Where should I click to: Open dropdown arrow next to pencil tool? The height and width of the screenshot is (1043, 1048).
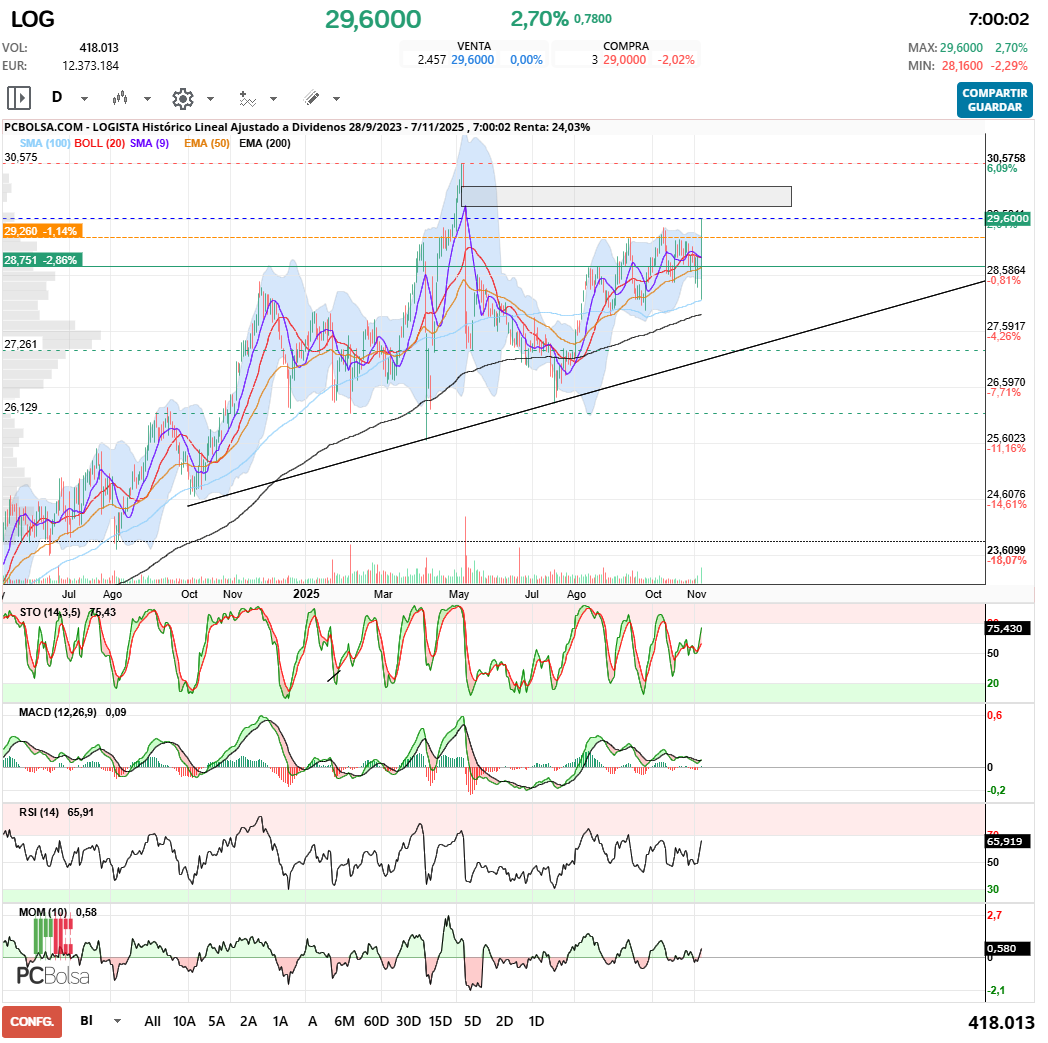coord(336,99)
